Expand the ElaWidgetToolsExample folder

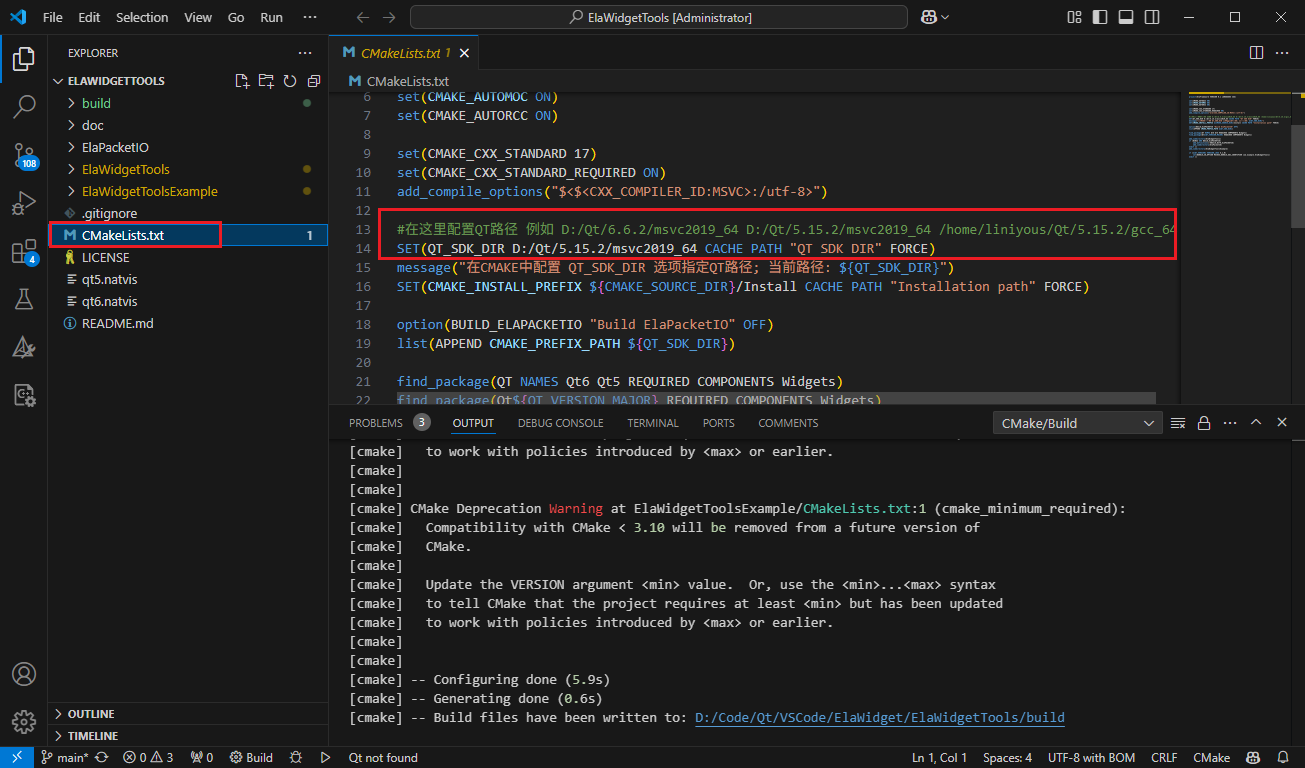(149, 191)
